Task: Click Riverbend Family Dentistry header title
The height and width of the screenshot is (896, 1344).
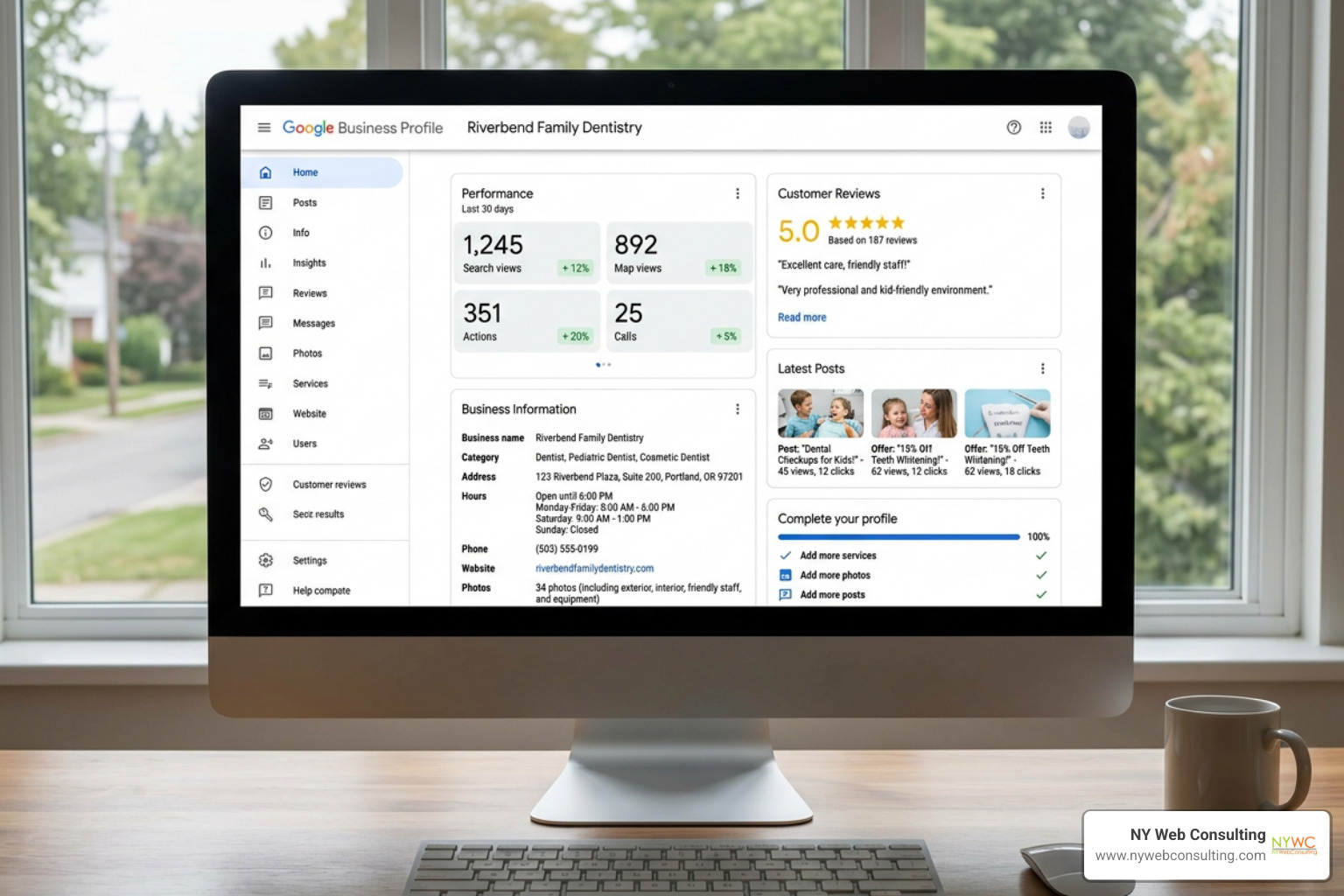Action: tap(554, 128)
